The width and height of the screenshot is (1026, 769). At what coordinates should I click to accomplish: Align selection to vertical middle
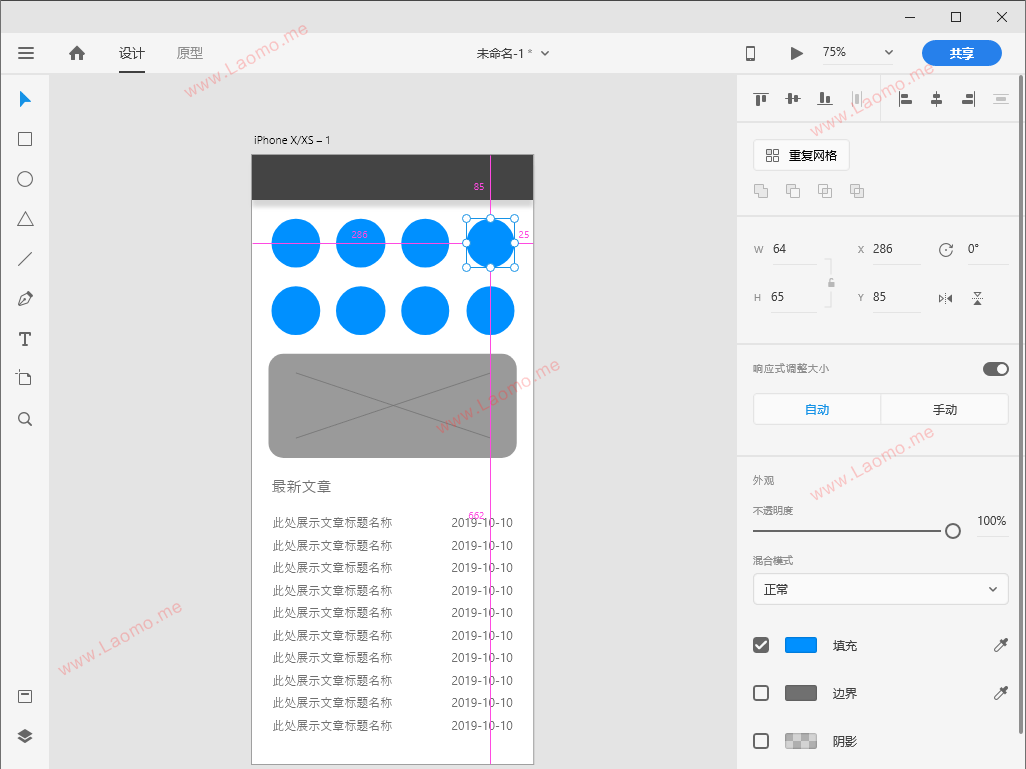coord(792,99)
